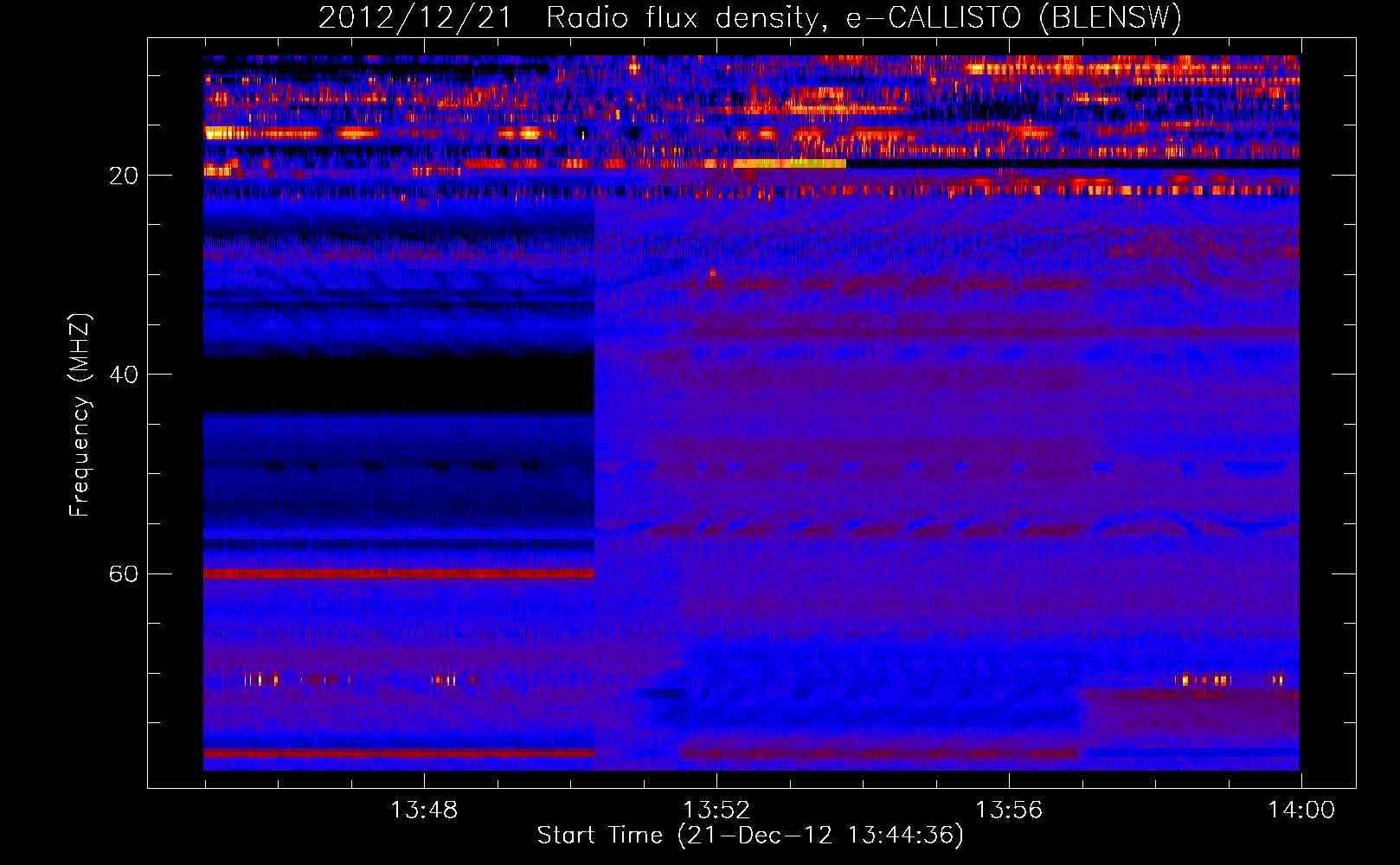The height and width of the screenshot is (865, 1400).
Task: Click the red interference line at 60 MHz
Action: coord(399,573)
